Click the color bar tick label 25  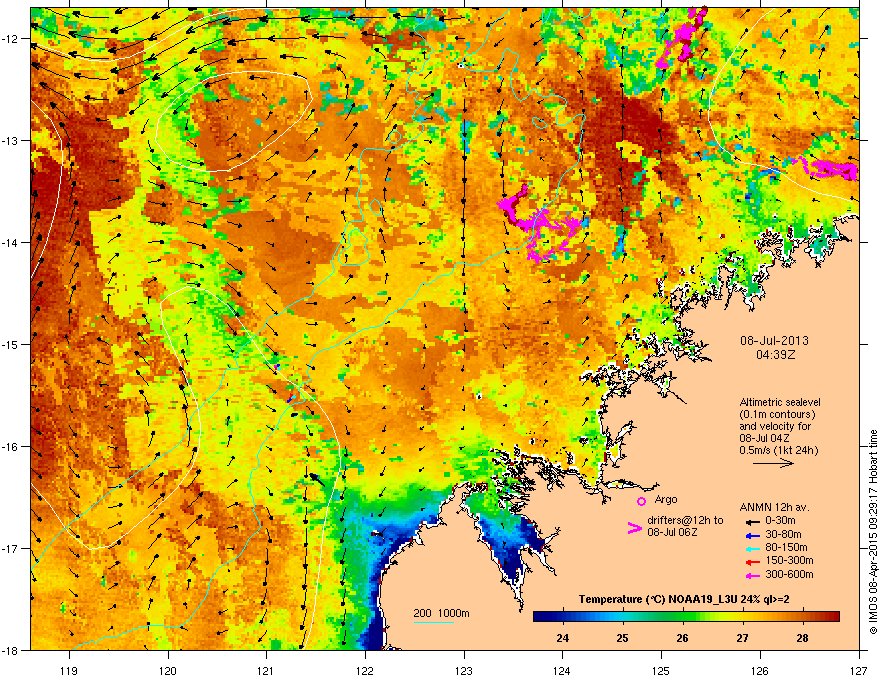622,638
